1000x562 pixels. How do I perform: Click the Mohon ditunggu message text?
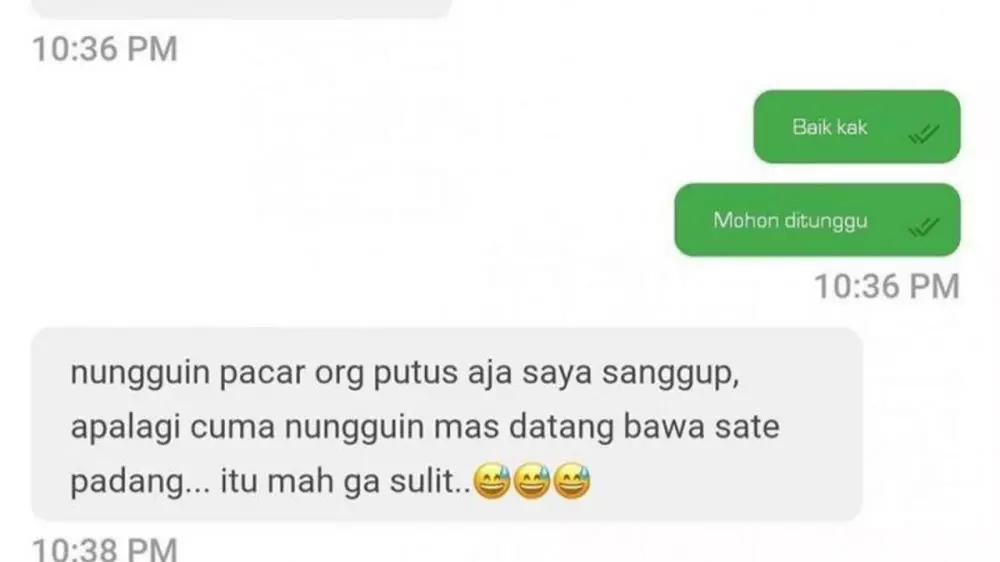[x=790, y=221]
